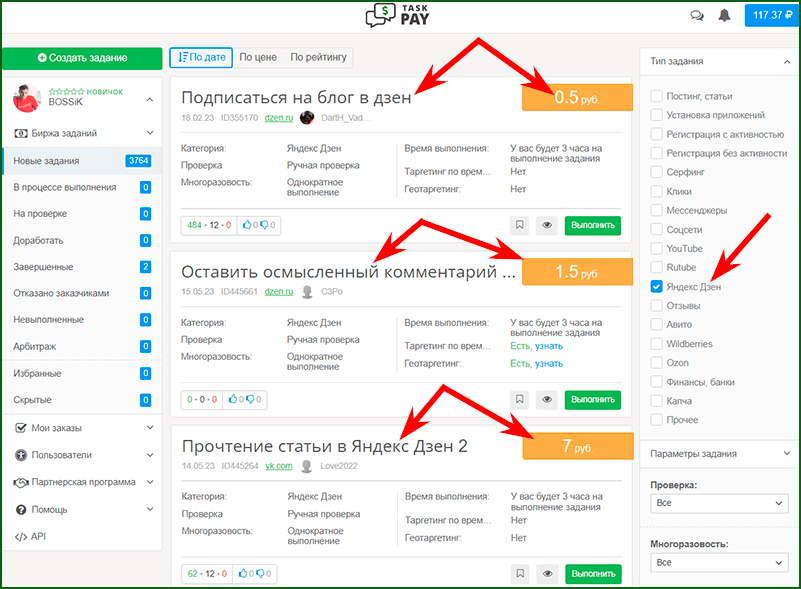Image resolution: width=801 pixels, height=589 pixels.
Task: Expand Пользователи menu
Action: click(x=82, y=455)
